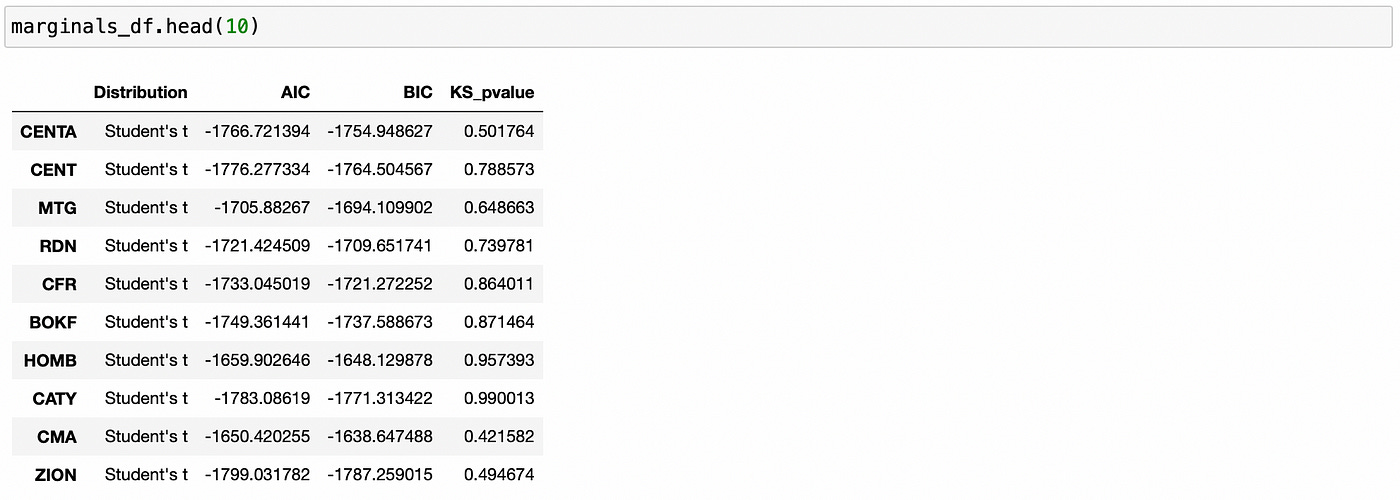Click Student's t in the CENTA row
This screenshot has width=1400, height=500.
146,131
